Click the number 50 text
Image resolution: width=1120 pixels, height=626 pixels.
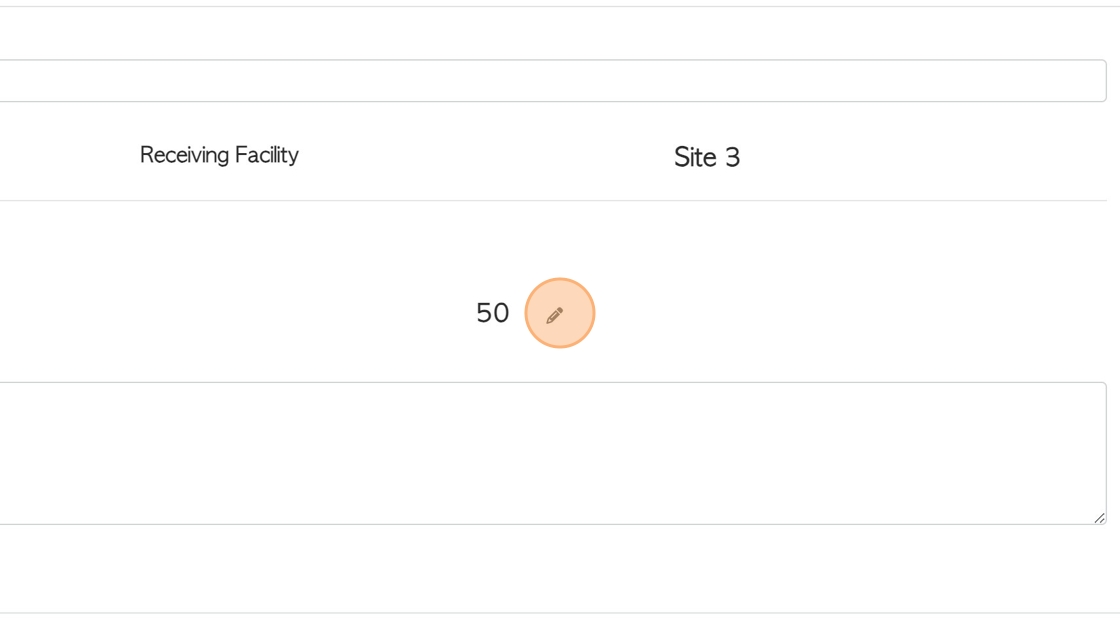(492, 313)
